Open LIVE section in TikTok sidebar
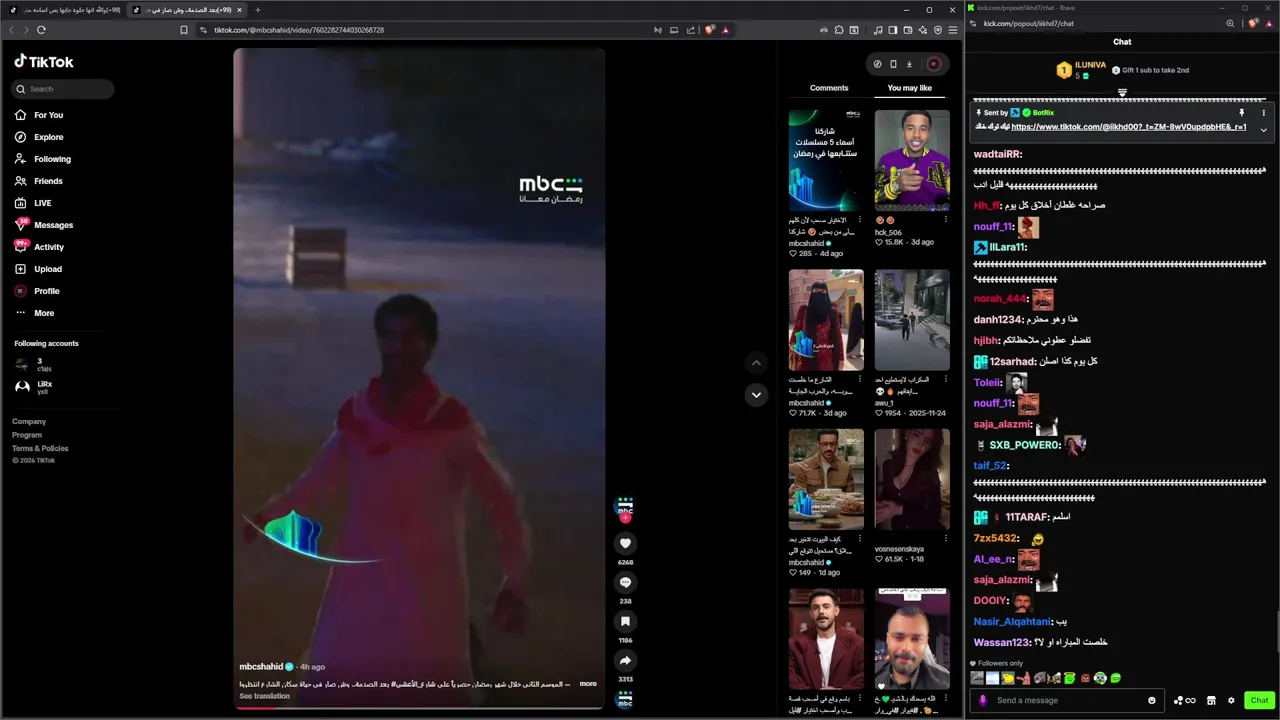 tap(42, 203)
